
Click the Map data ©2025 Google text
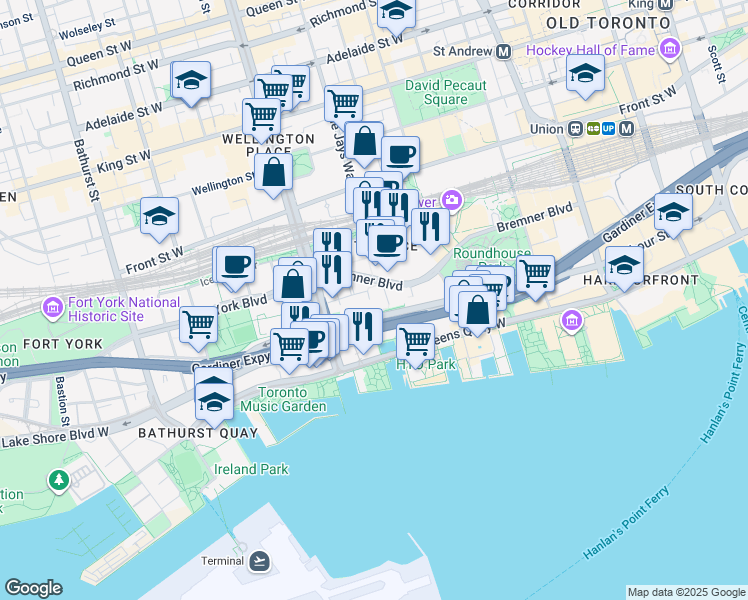tap(686, 592)
